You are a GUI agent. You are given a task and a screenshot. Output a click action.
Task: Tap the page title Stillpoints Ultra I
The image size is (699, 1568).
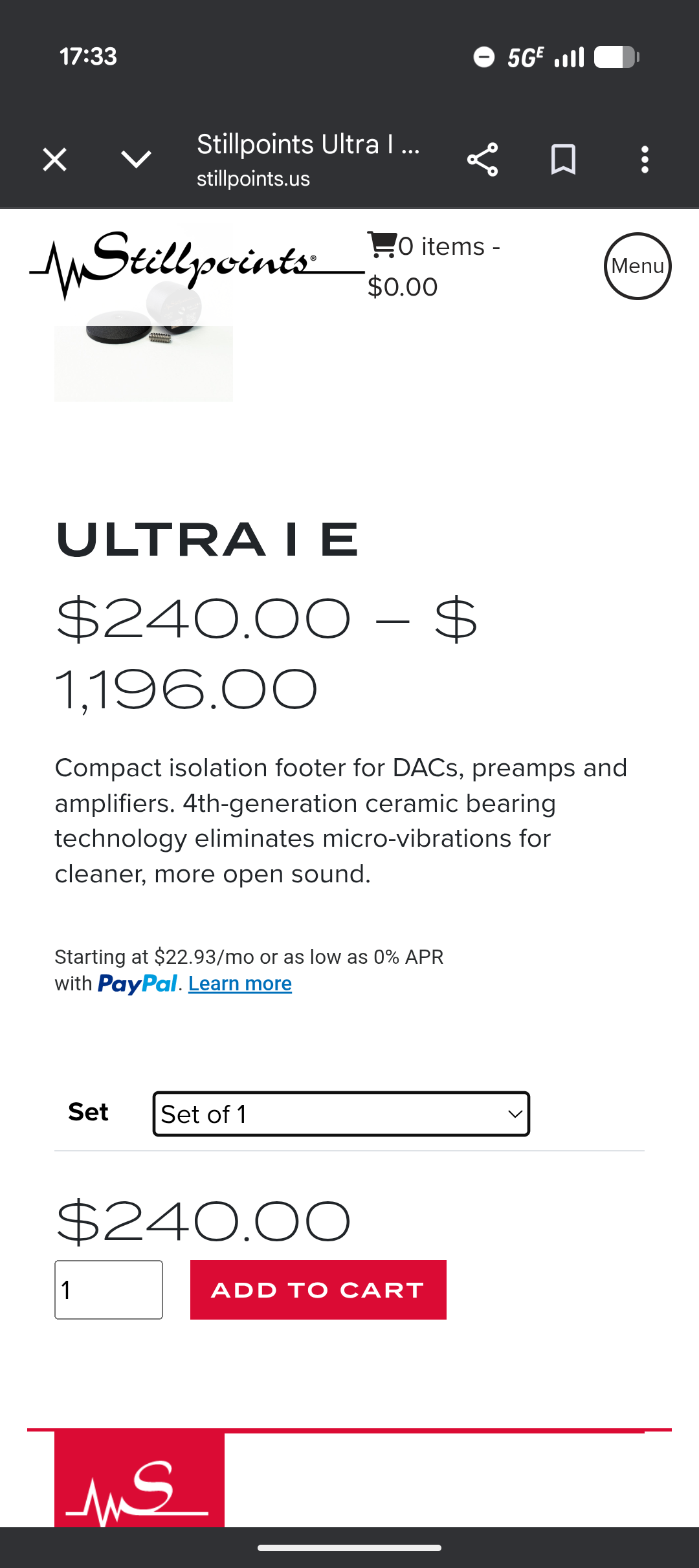pyautogui.click(x=308, y=144)
